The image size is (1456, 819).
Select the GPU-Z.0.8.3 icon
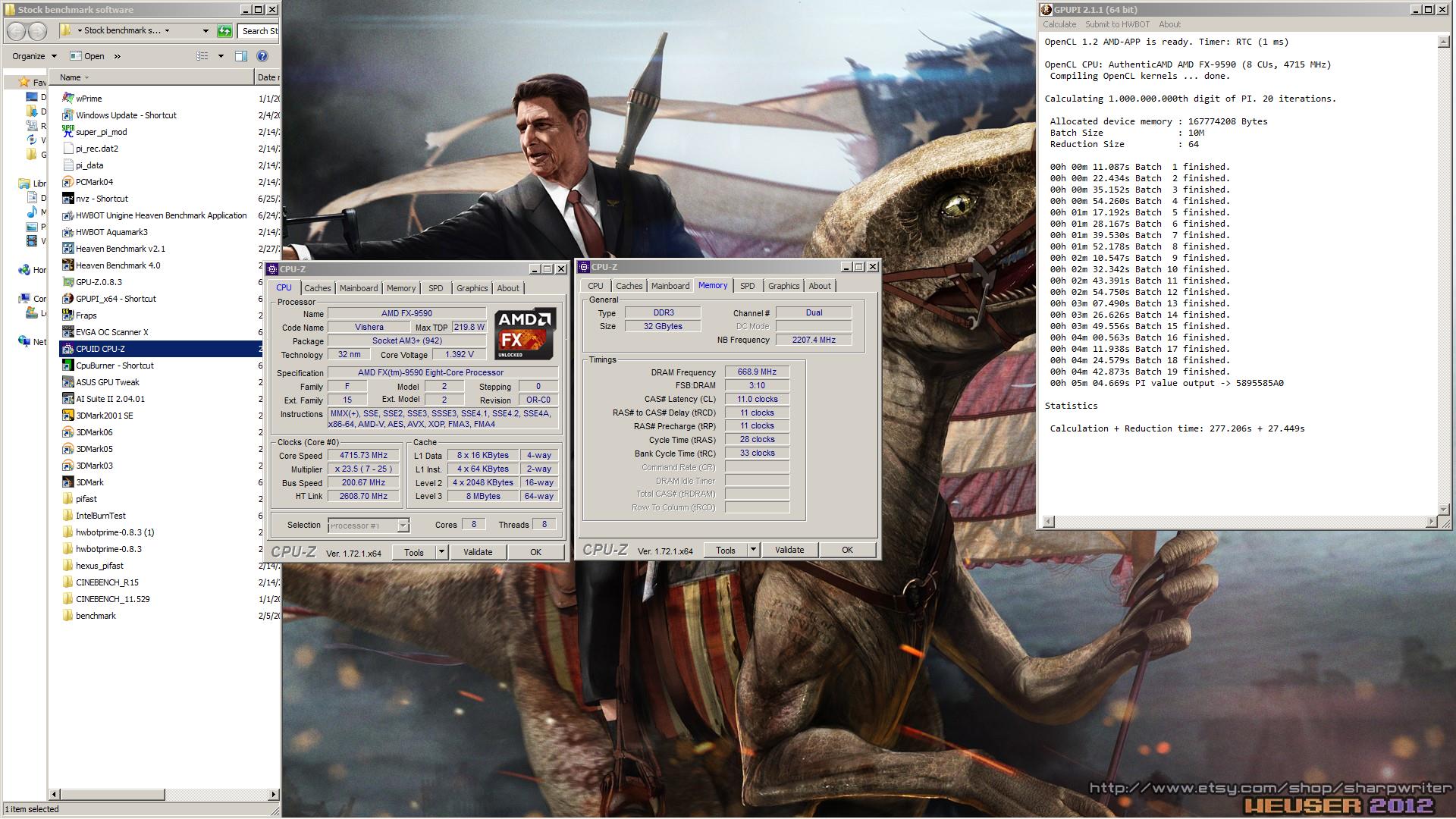pos(68,282)
